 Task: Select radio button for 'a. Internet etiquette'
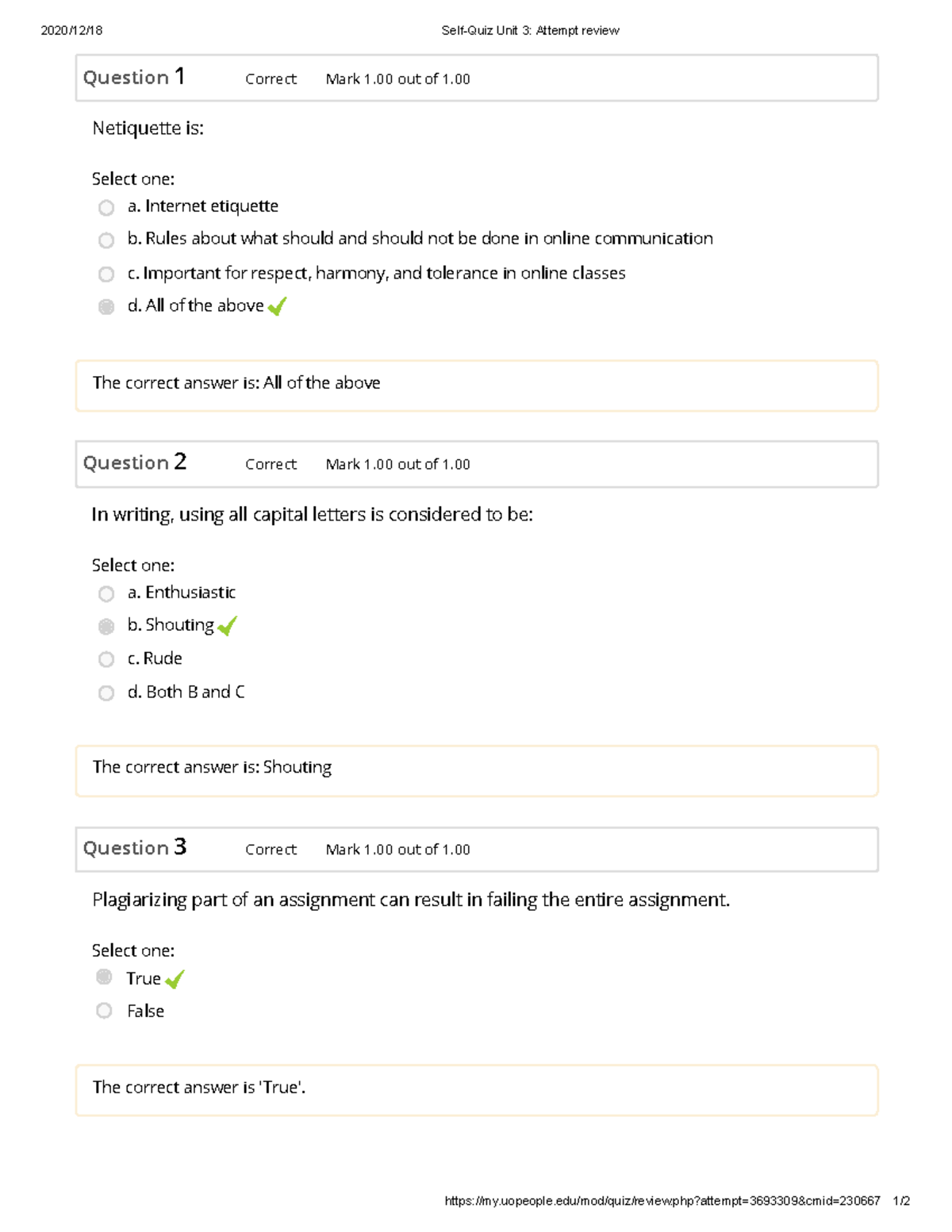pos(106,206)
